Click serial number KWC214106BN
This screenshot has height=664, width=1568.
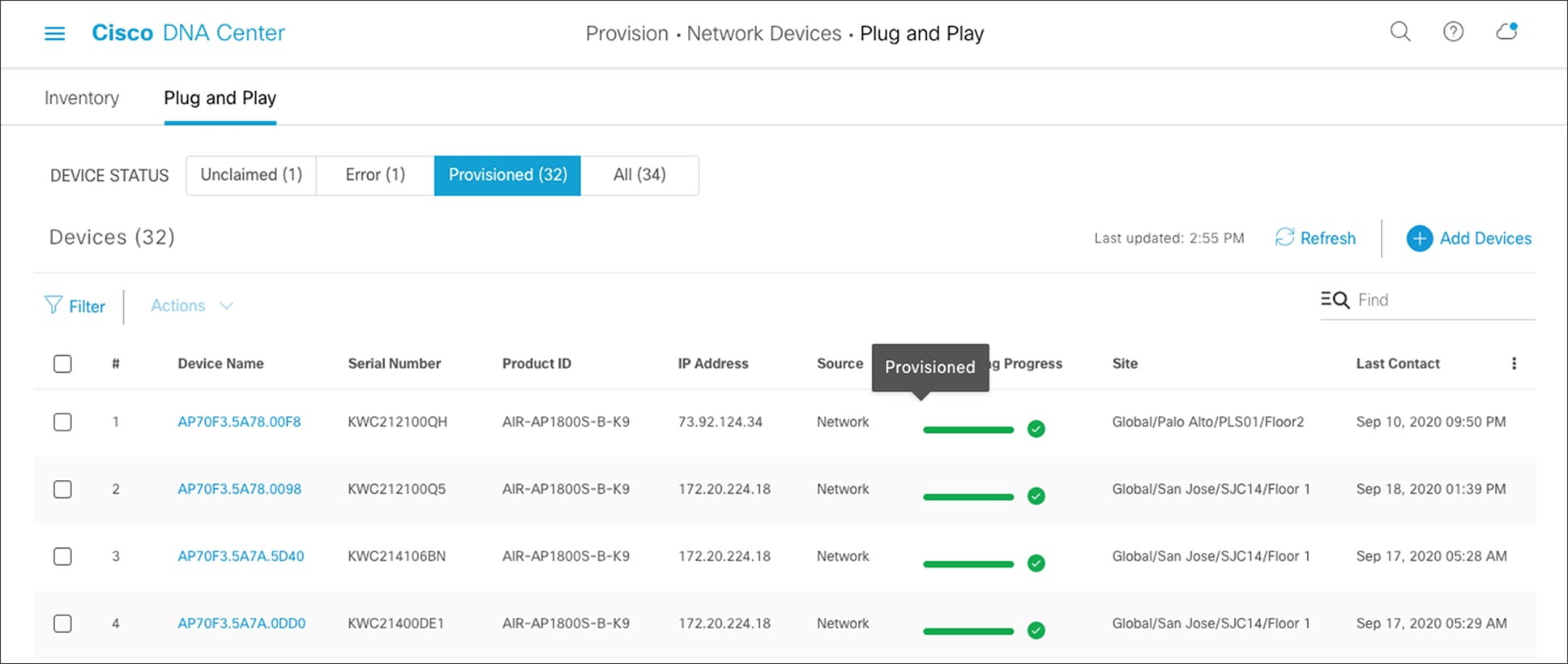pyautogui.click(x=396, y=556)
